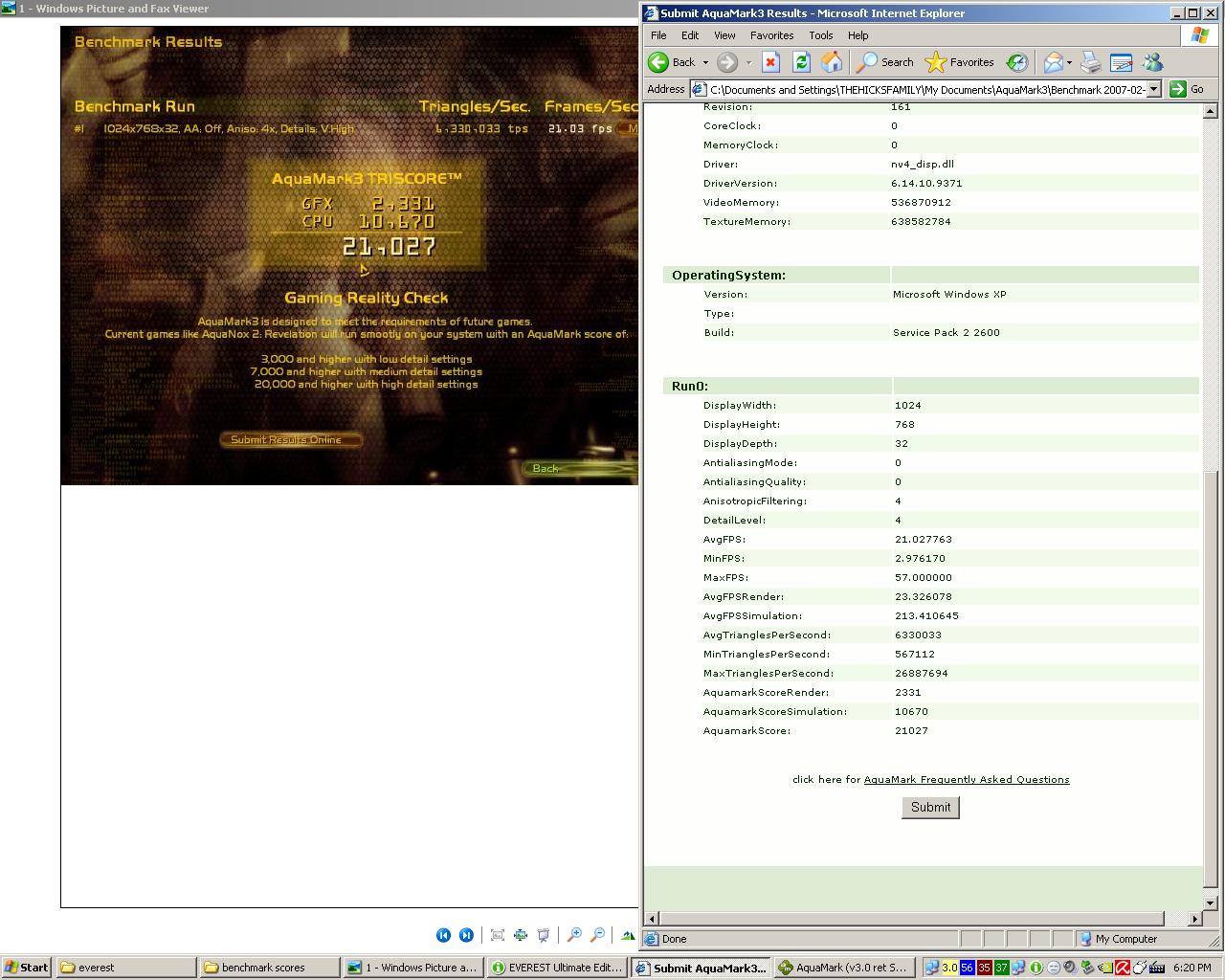Show previous image in Picture Viewer
The image size is (1225, 980).
[x=443, y=935]
